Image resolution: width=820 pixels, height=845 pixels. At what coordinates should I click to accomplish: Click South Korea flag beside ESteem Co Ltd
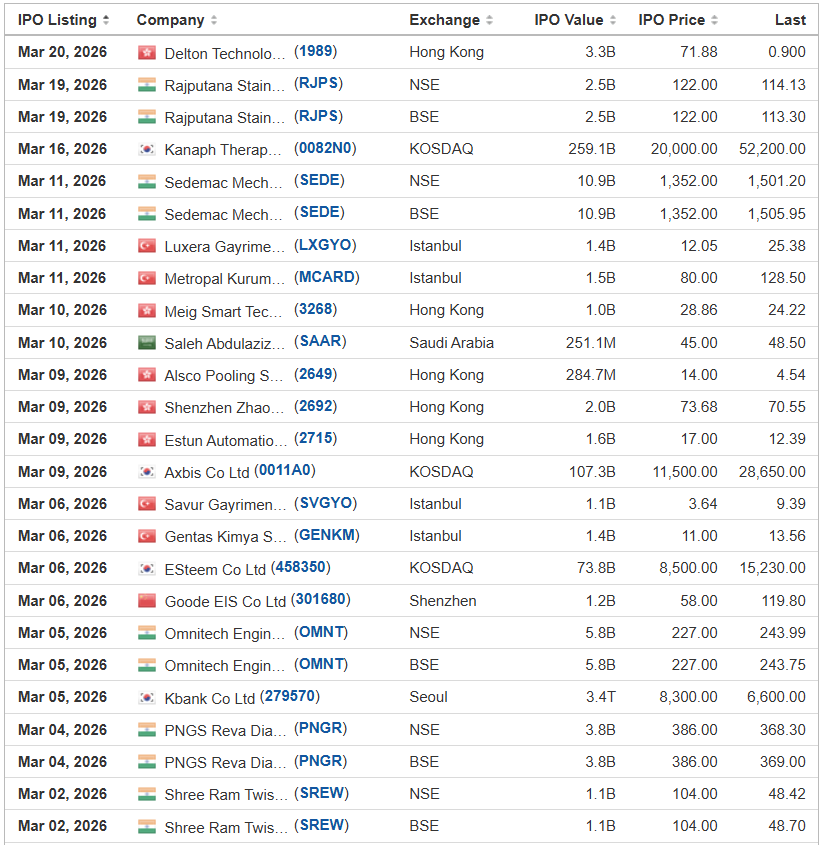(x=147, y=569)
